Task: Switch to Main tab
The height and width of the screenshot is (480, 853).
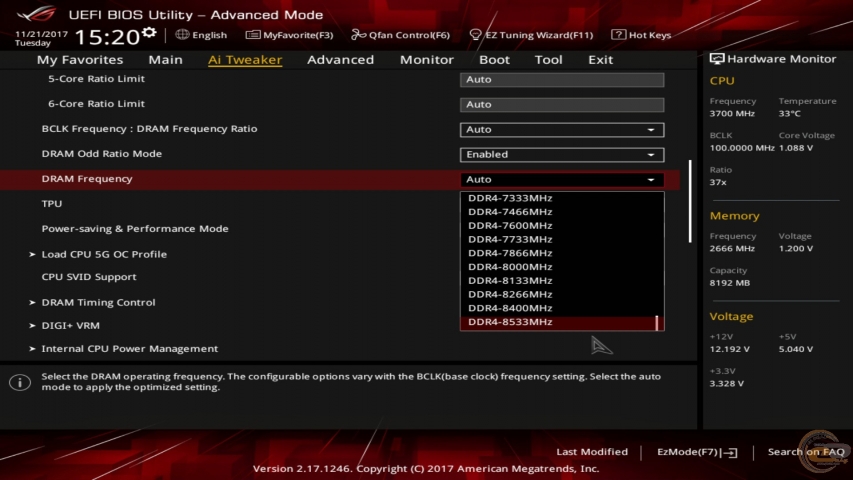Action: pos(165,59)
